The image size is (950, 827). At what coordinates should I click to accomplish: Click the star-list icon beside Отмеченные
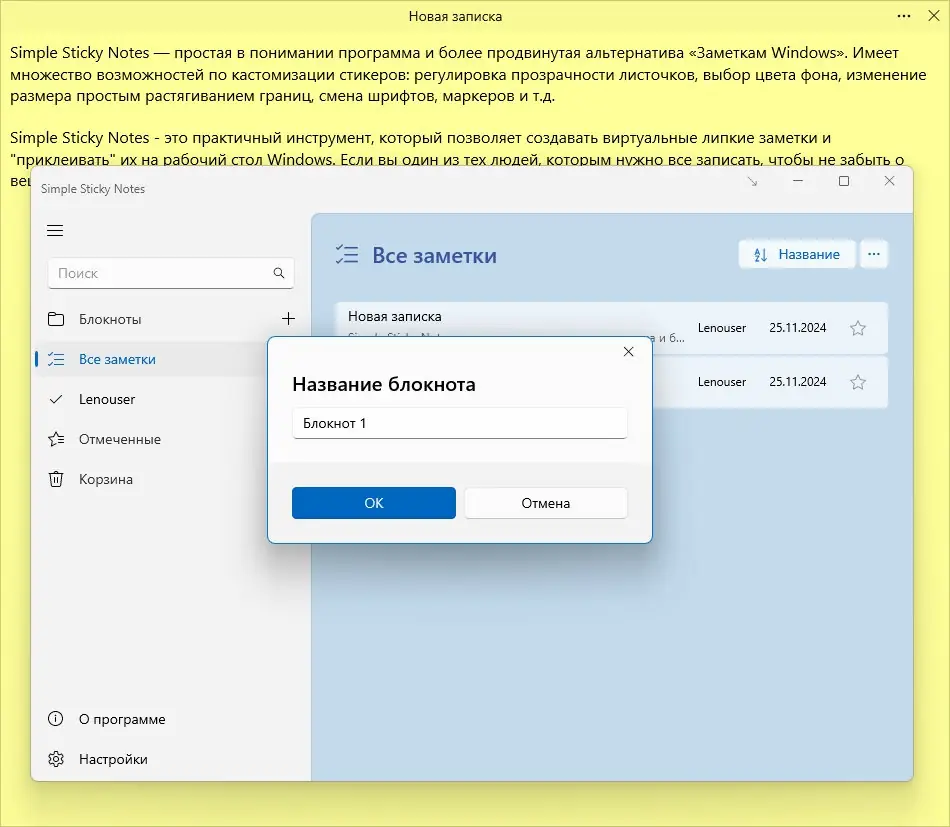coord(56,439)
